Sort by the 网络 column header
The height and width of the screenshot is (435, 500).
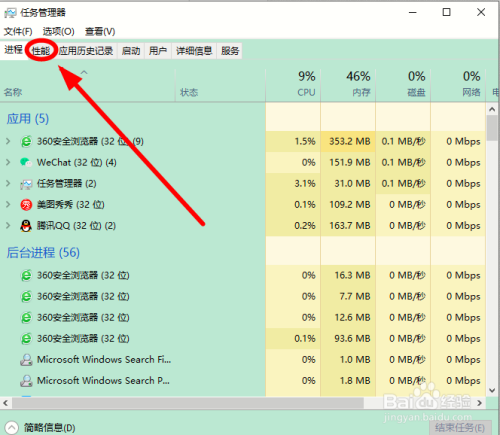pos(458,85)
